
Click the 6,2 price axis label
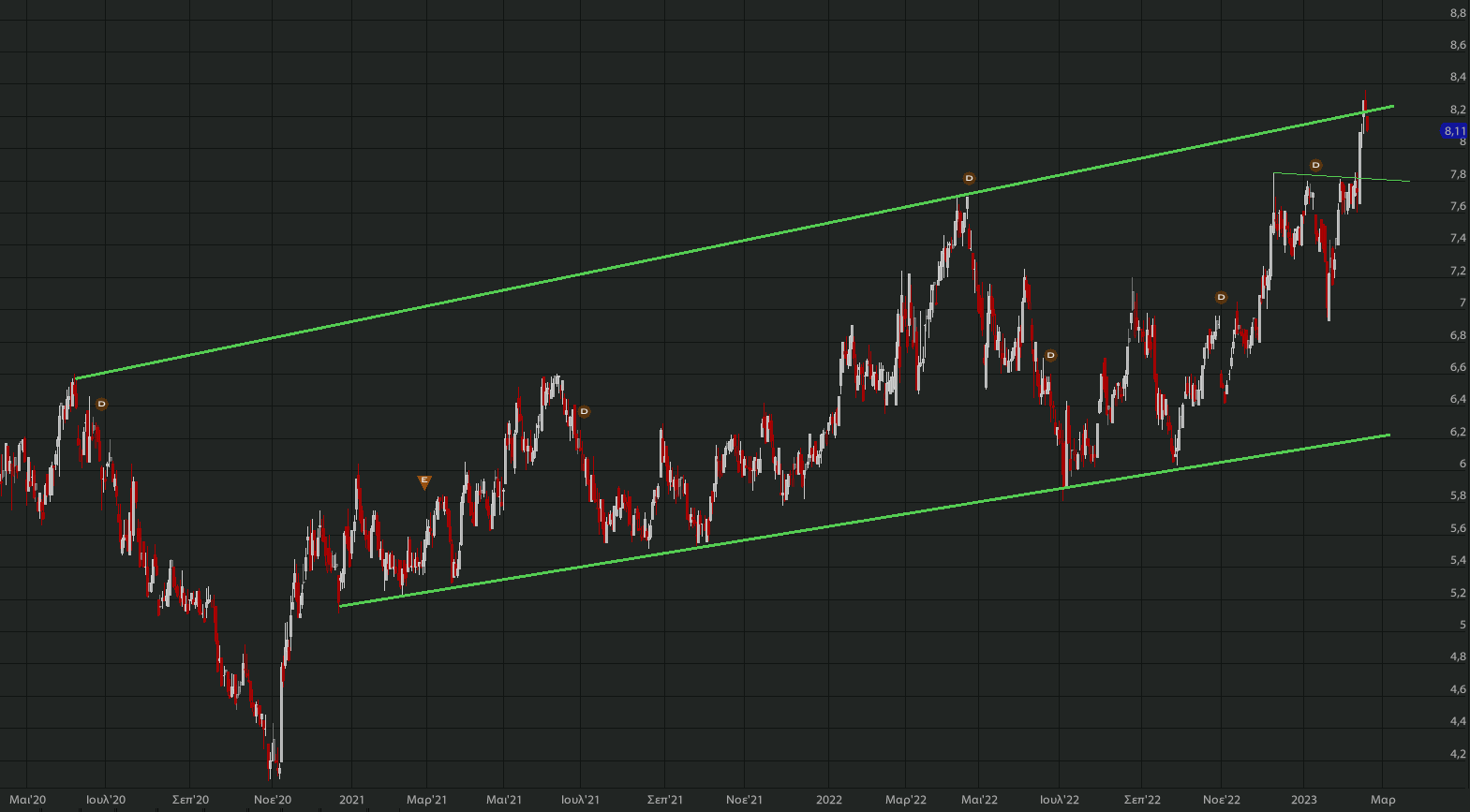(1458, 432)
